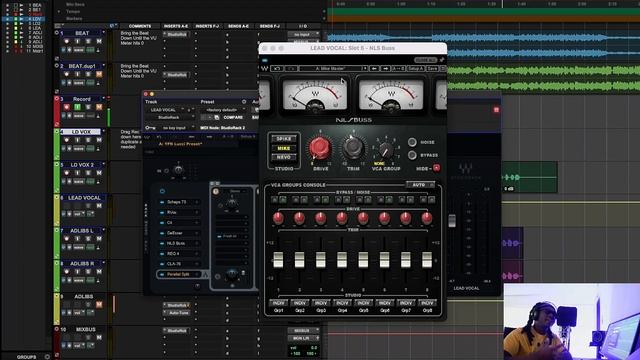The height and width of the screenshot is (360, 640).
Task: Toggle green input monitor on Record track
Action: pos(77,107)
